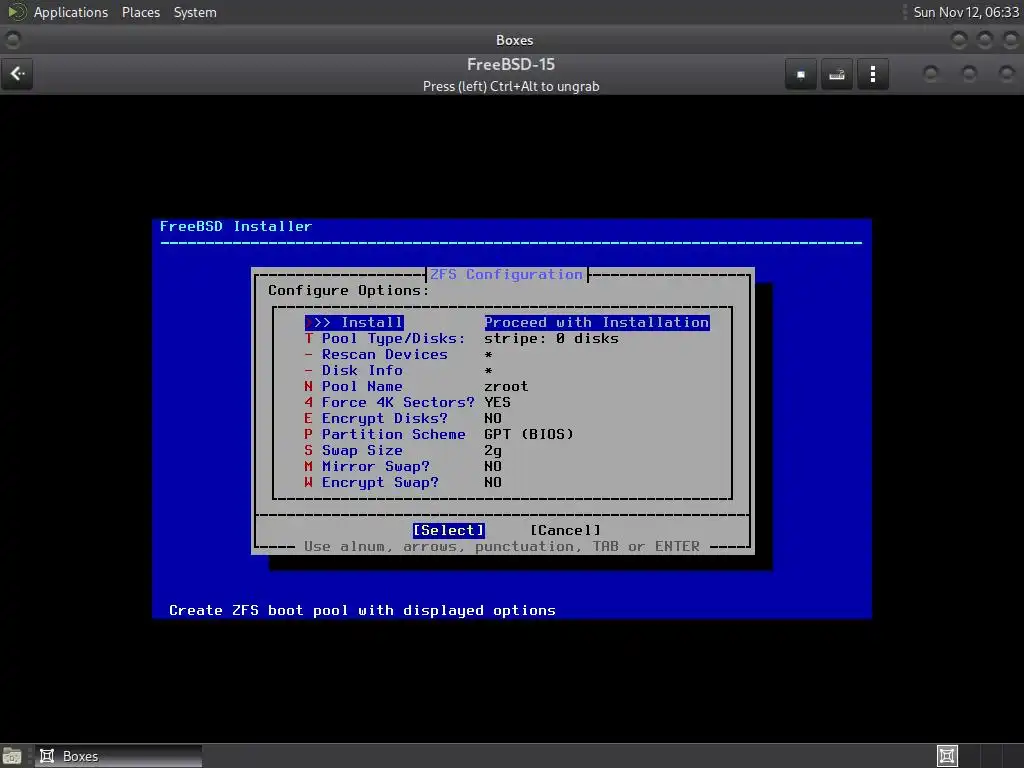Show desktop using bottom-left panel icon
The height and width of the screenshot is (768, 1024).
12,756
